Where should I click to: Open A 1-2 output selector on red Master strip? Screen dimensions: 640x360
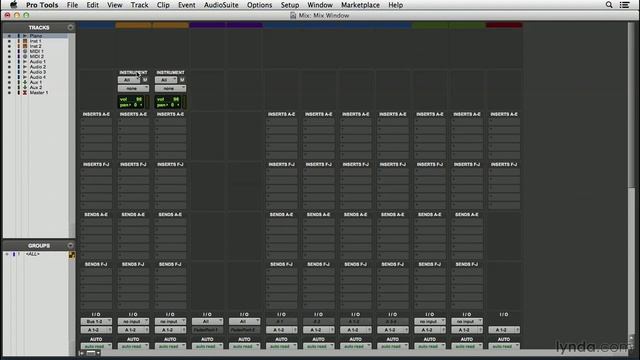point(504,330)
